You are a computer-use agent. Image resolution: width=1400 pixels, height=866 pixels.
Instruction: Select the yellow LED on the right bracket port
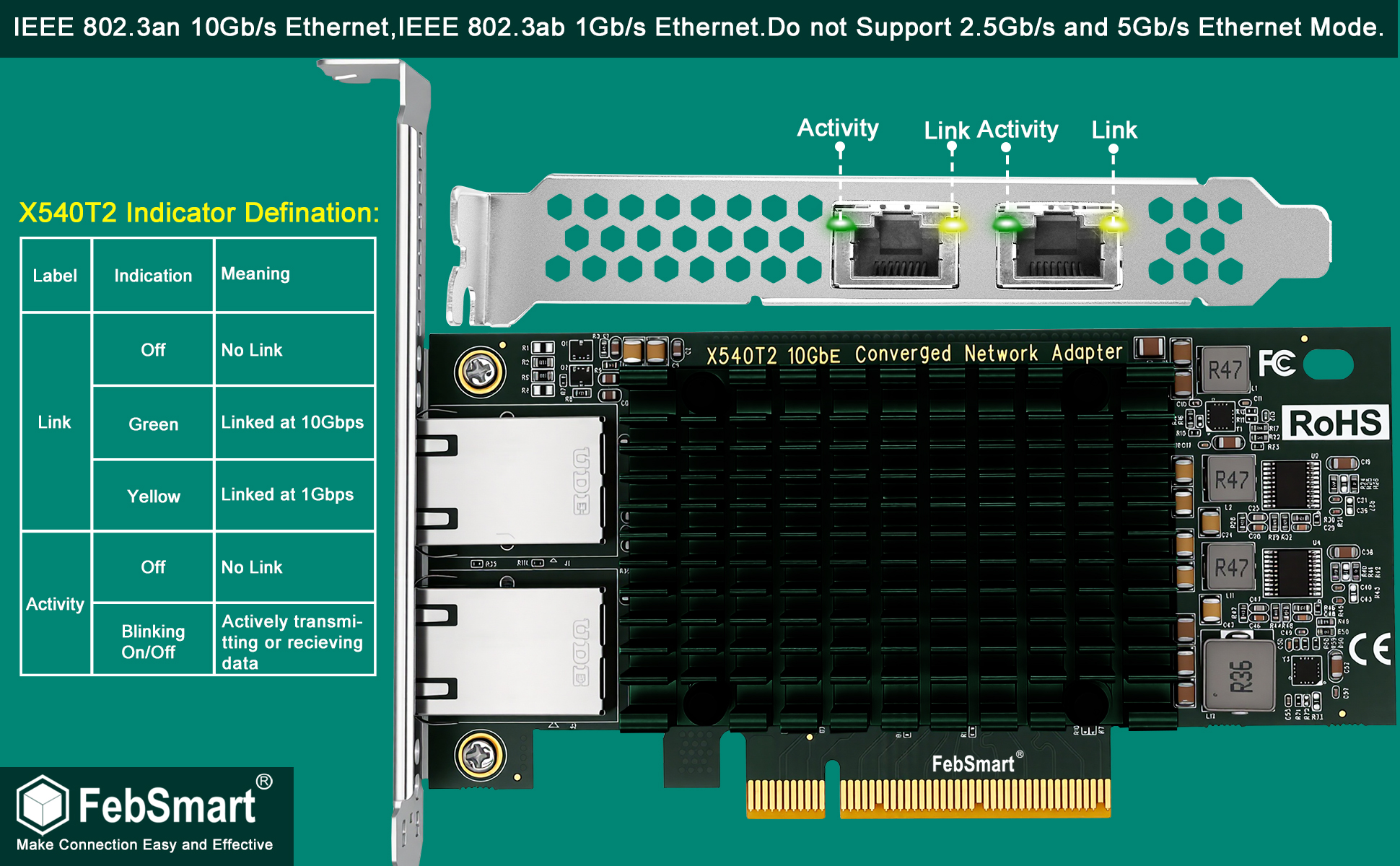pos(1114,224)
